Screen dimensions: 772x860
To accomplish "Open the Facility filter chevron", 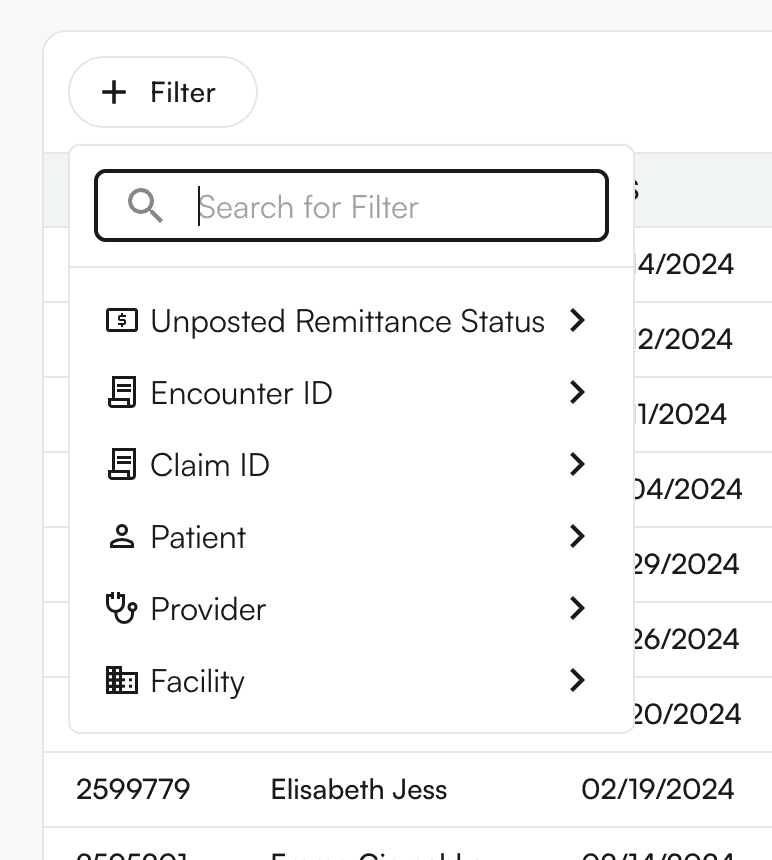I will (576, 681).
